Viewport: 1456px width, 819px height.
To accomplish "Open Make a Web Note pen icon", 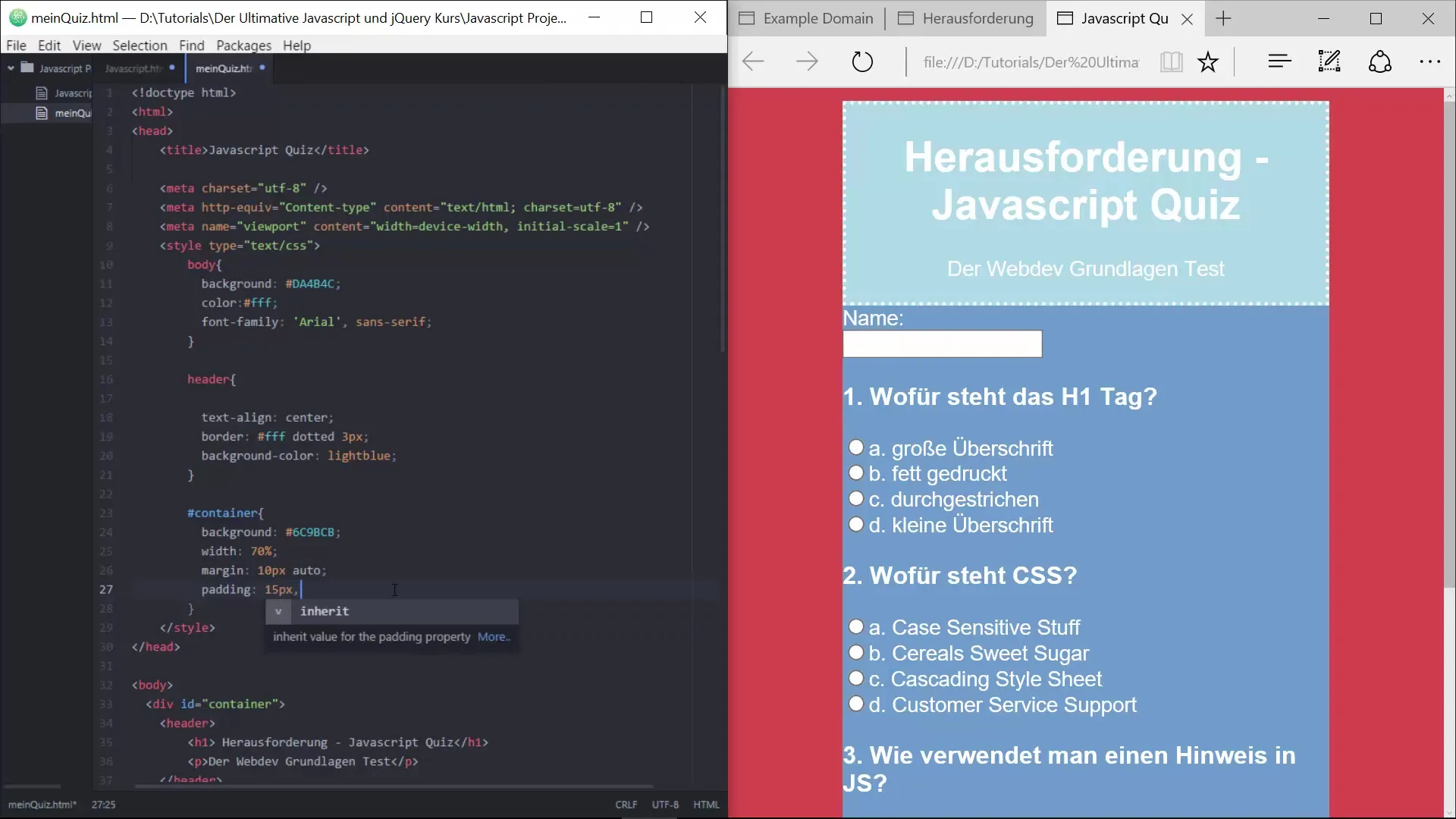I will (1329, 61).
